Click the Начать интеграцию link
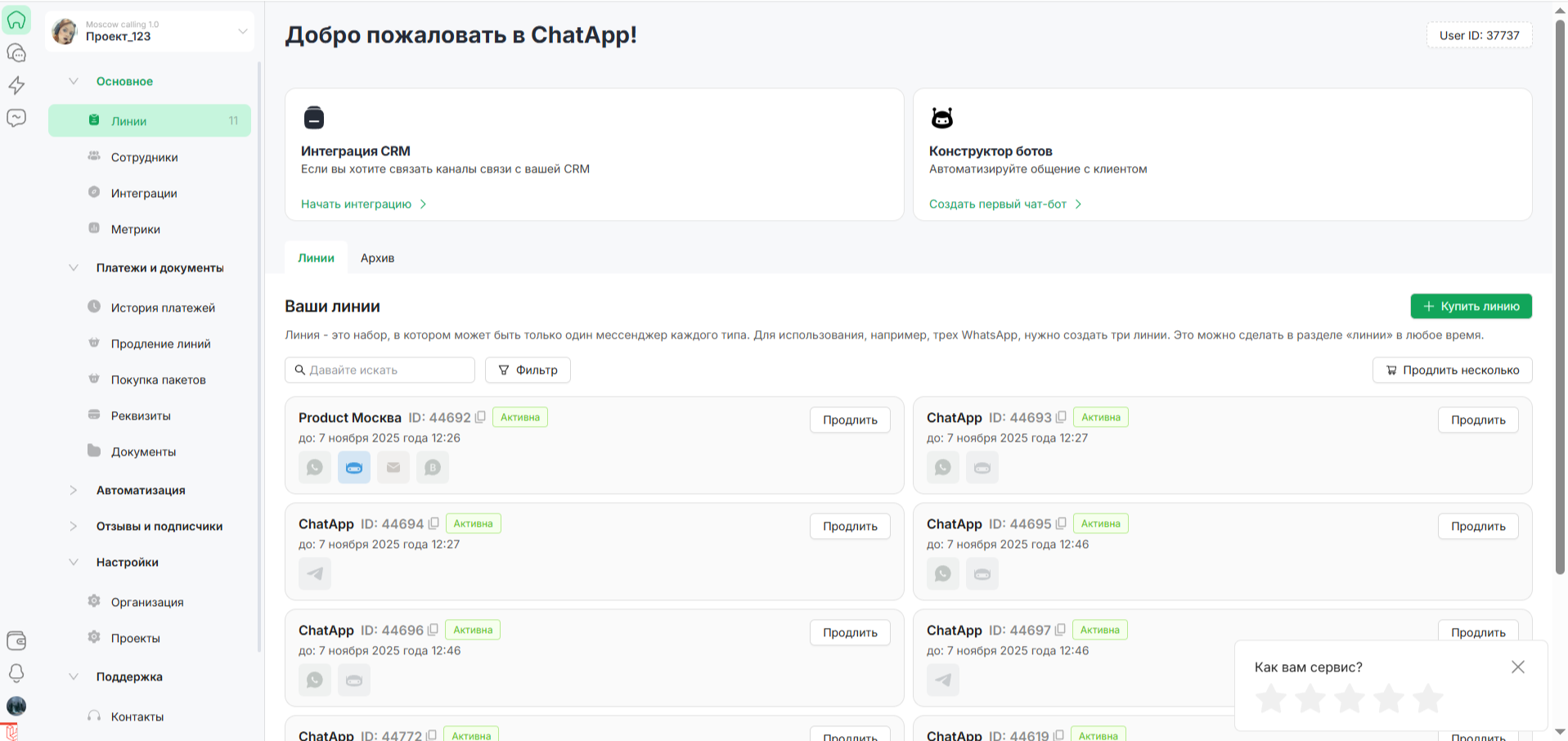 (x=357, y=204)
